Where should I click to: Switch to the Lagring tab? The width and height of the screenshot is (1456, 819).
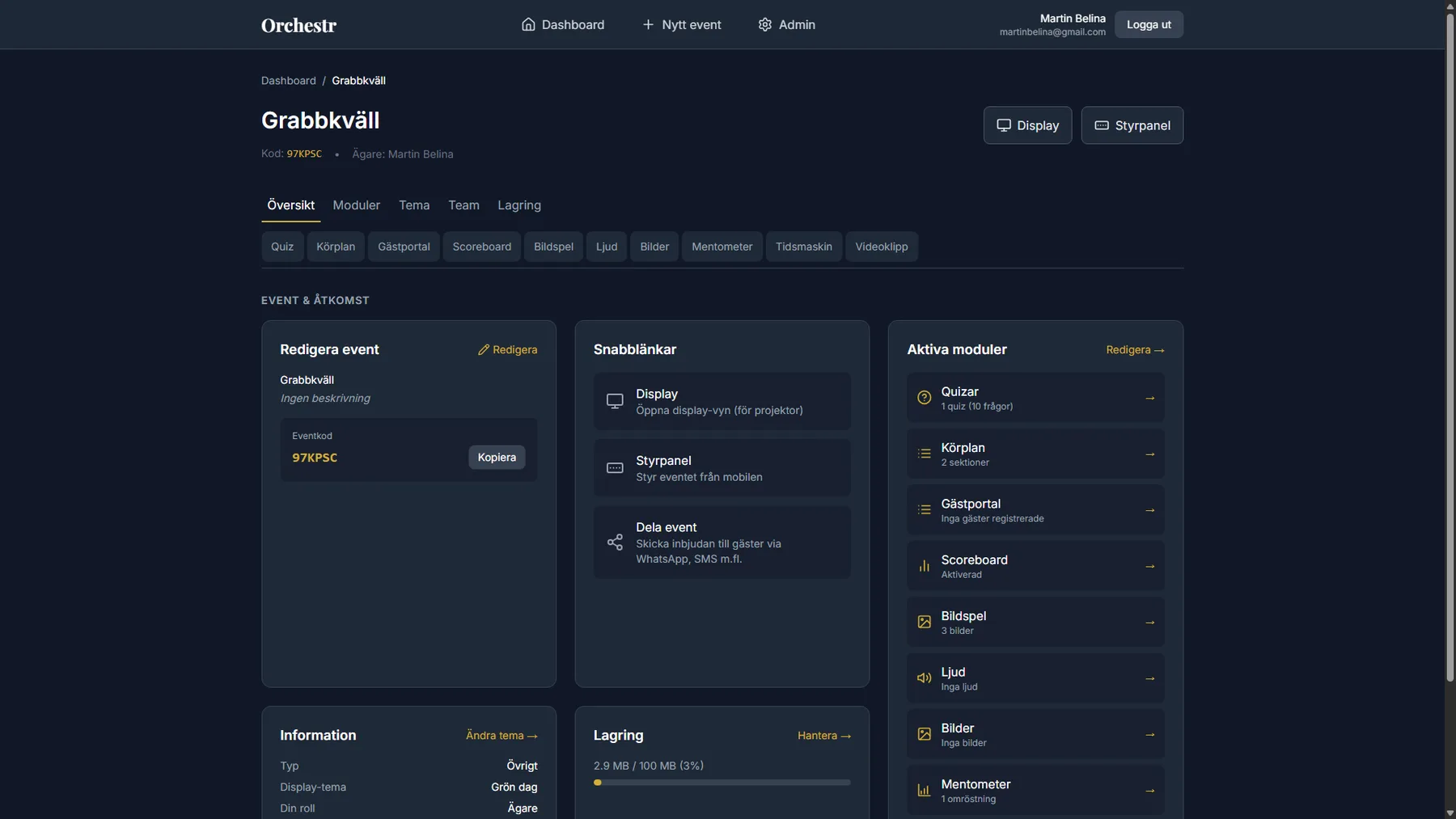click(x=519, y=205)
